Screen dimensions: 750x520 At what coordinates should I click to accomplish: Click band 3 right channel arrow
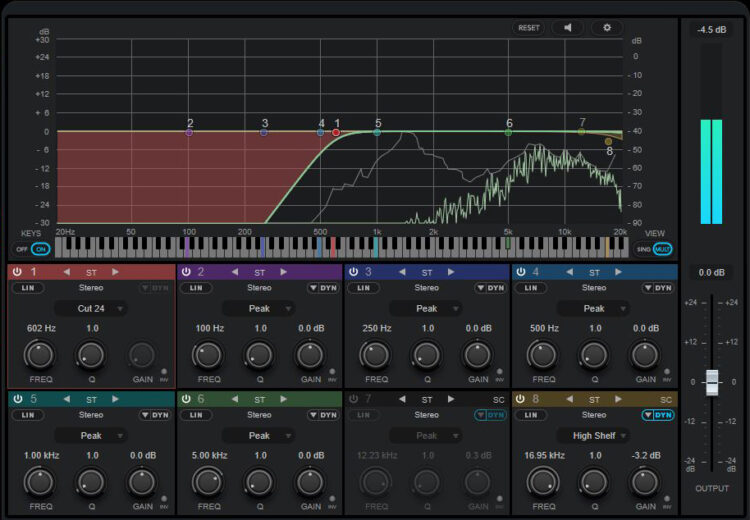451,272
